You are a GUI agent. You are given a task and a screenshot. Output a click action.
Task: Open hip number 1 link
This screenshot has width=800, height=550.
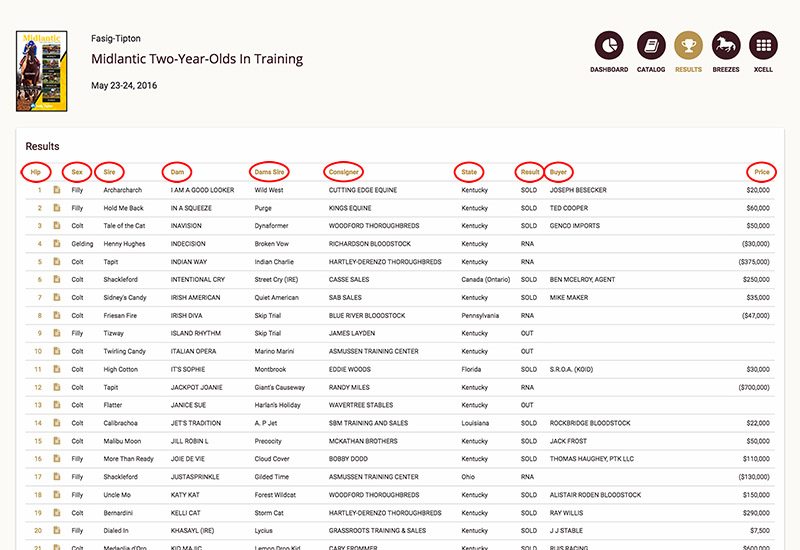tap(39, 190)
